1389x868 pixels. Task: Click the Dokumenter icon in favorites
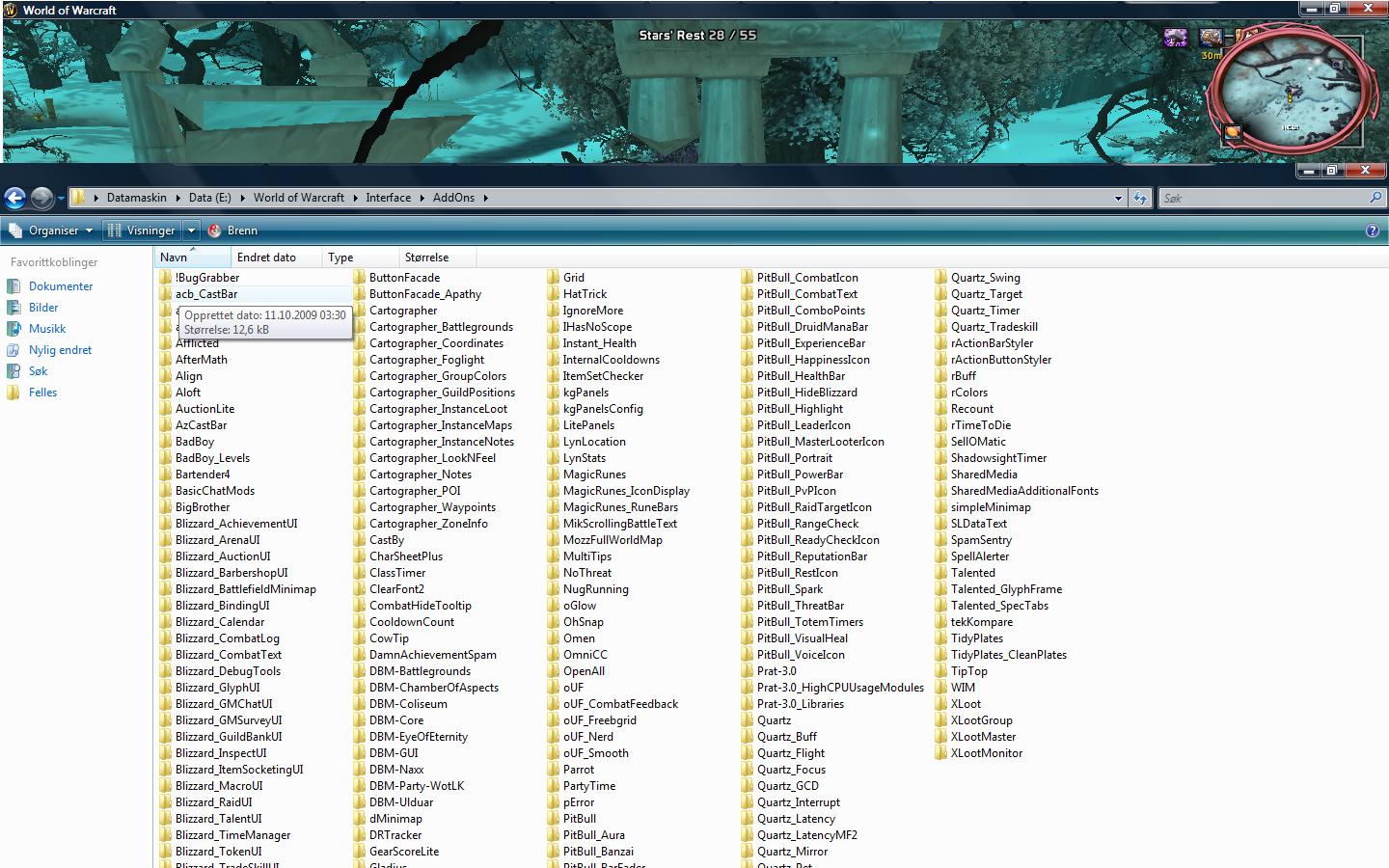pyautogui.click(x=13, y=286)
